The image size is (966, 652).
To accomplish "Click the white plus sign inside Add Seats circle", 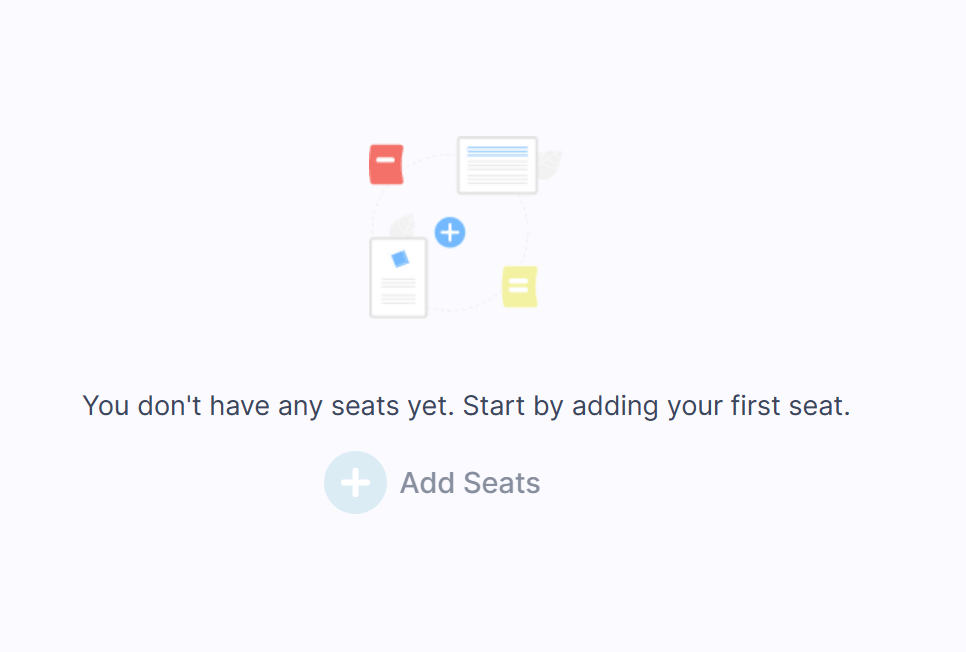I will point(355,483).
